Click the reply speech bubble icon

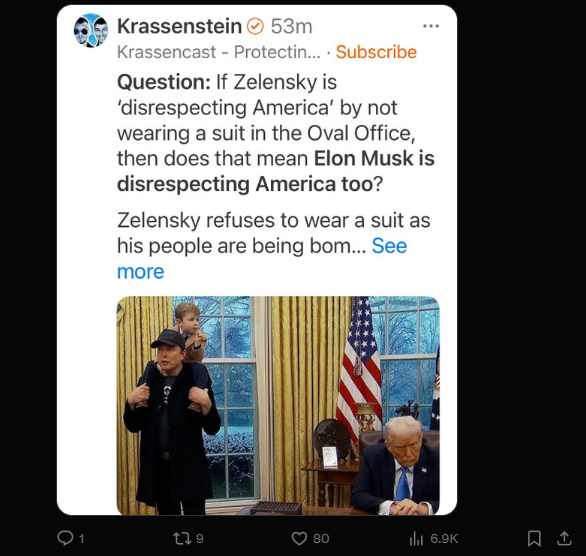pyautogui.click(x=65, y=538)
